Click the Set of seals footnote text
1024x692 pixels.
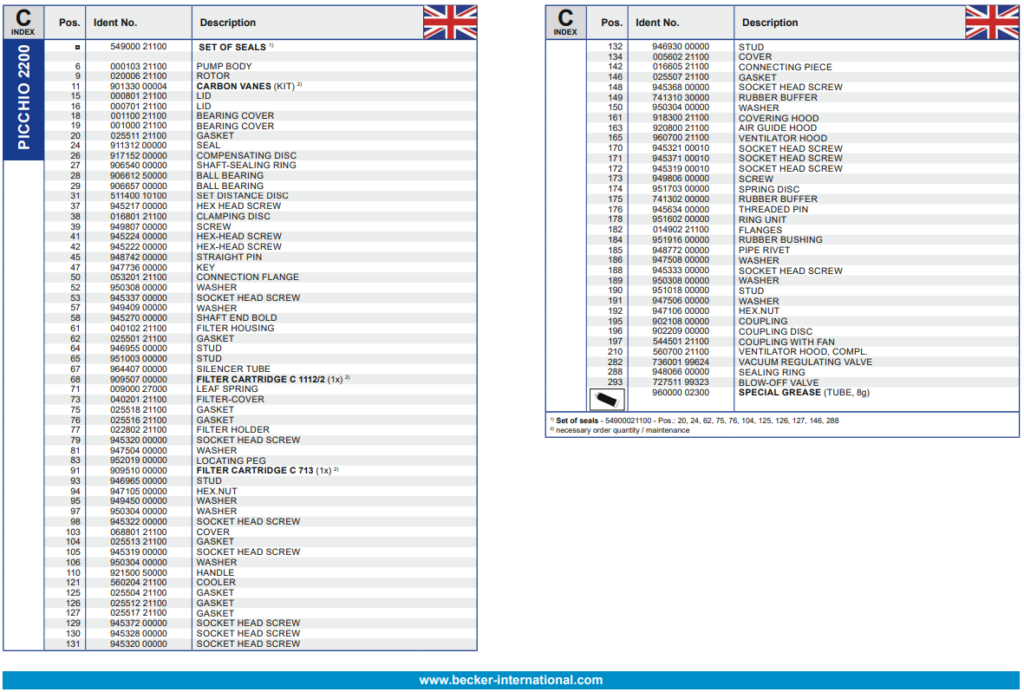click(x=695, y=421)
